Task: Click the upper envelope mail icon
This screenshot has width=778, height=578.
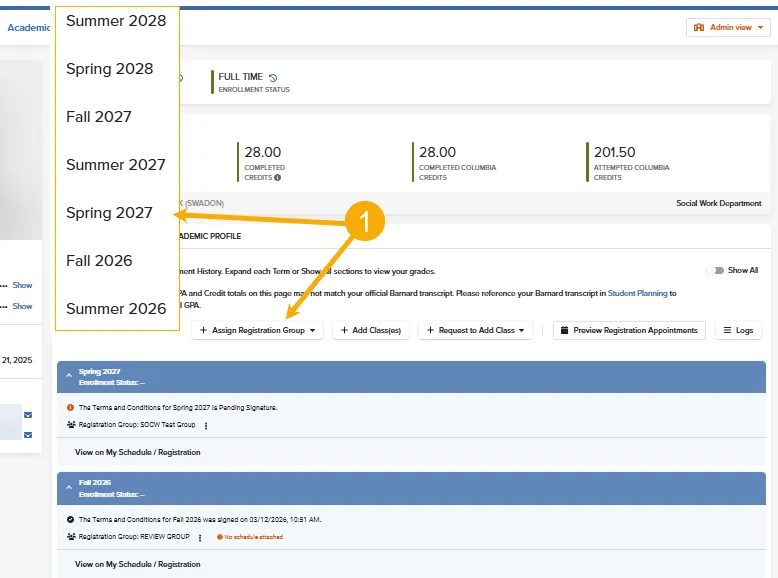Action: click(28, 415)
